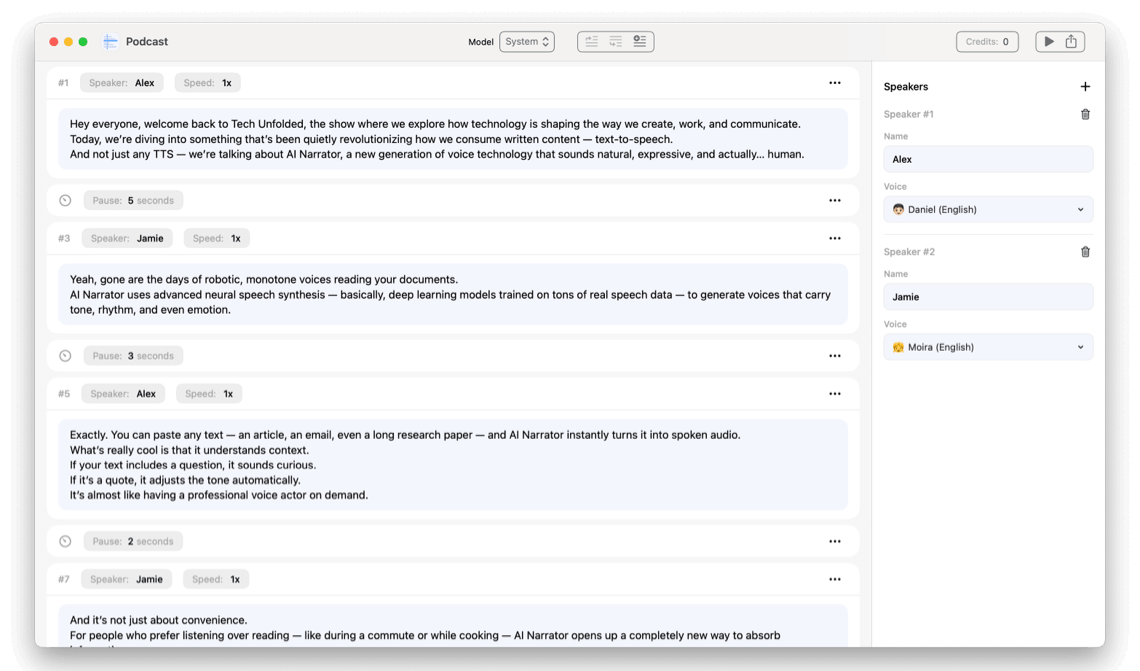Change Speed 1x on segment #3

(x=216, y=238)
